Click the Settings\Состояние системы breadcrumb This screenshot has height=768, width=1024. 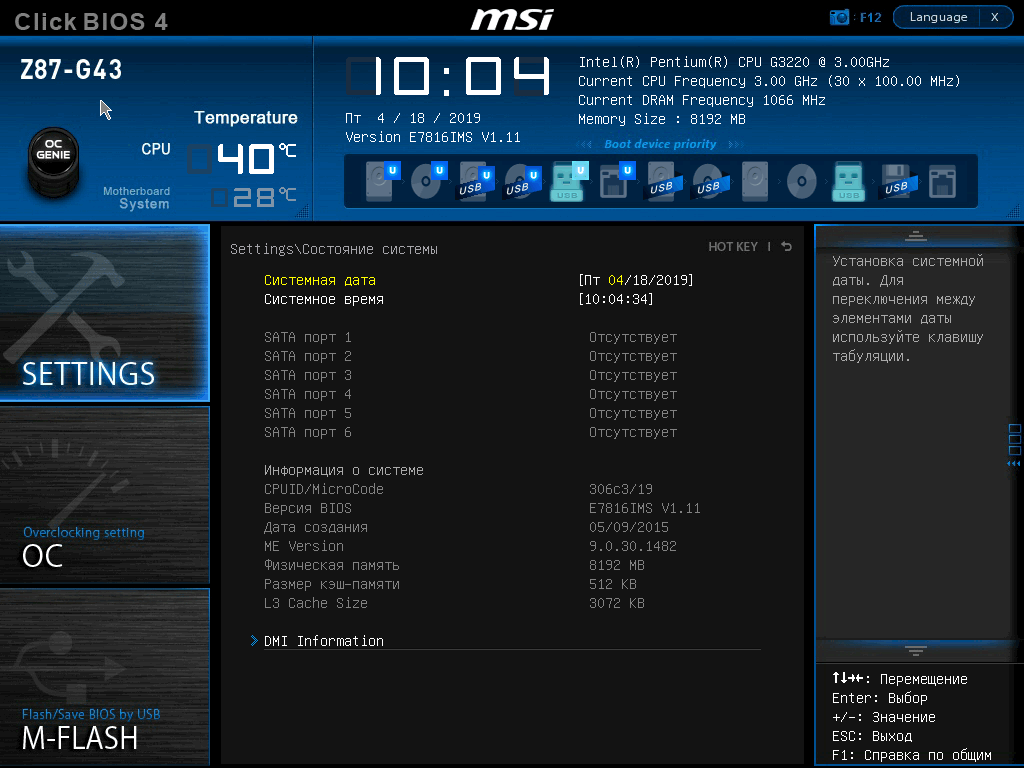[x=334, y=249]
